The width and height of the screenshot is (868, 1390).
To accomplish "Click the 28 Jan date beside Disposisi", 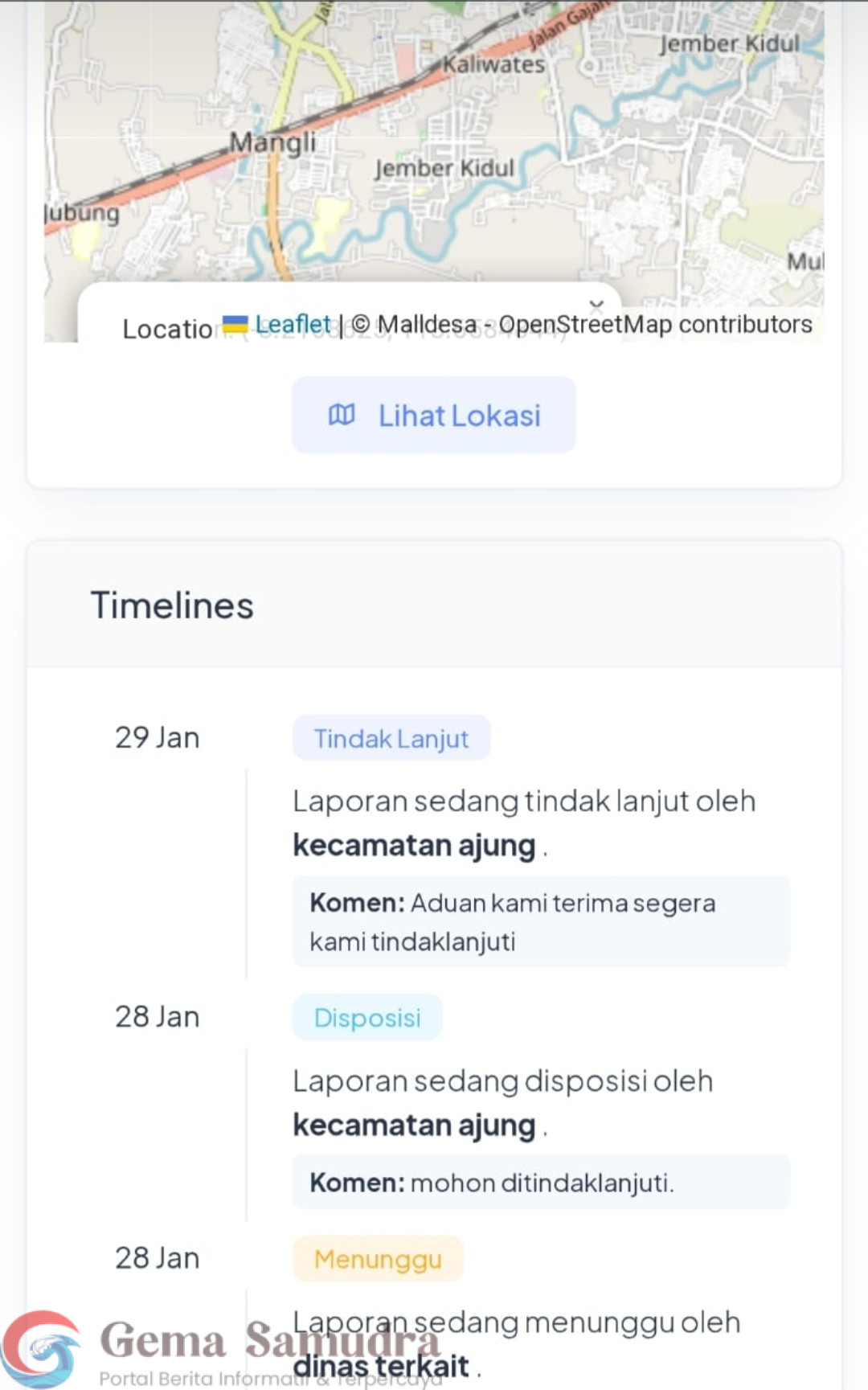I will 157,1017.
